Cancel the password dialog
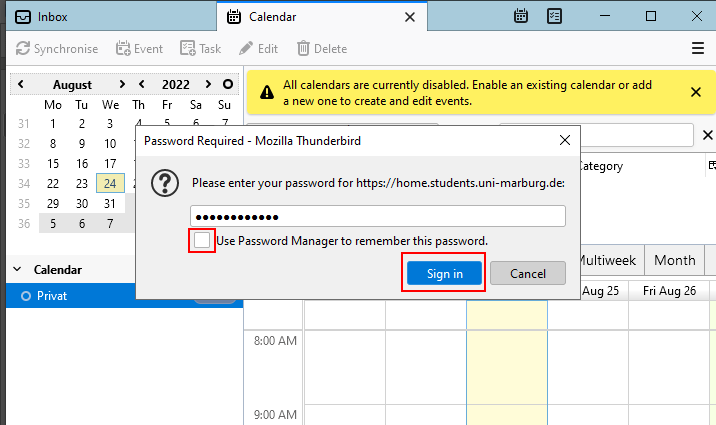Screen dimensions: 716x425 (x=528, y=273)
